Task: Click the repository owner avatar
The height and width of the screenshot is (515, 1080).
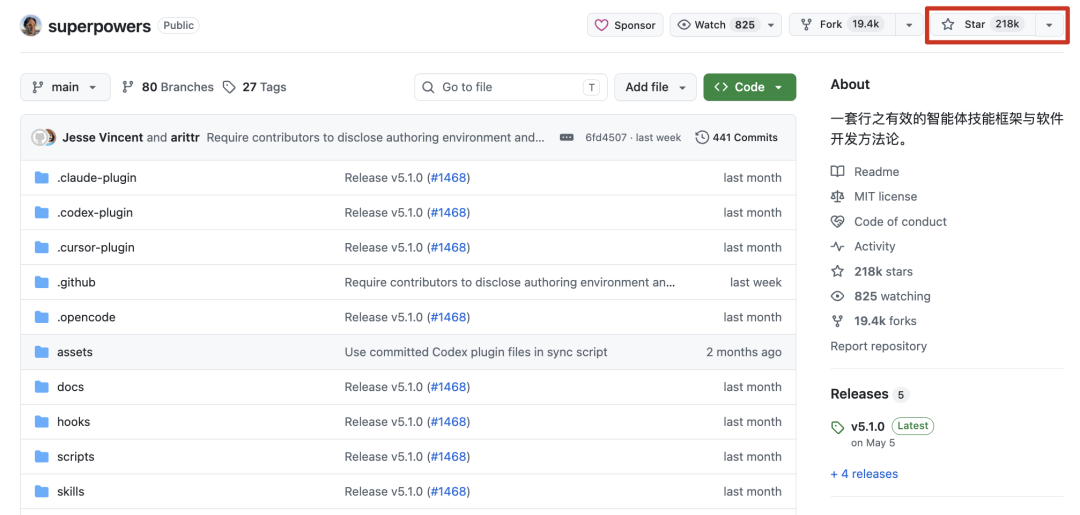Action: 31,26
